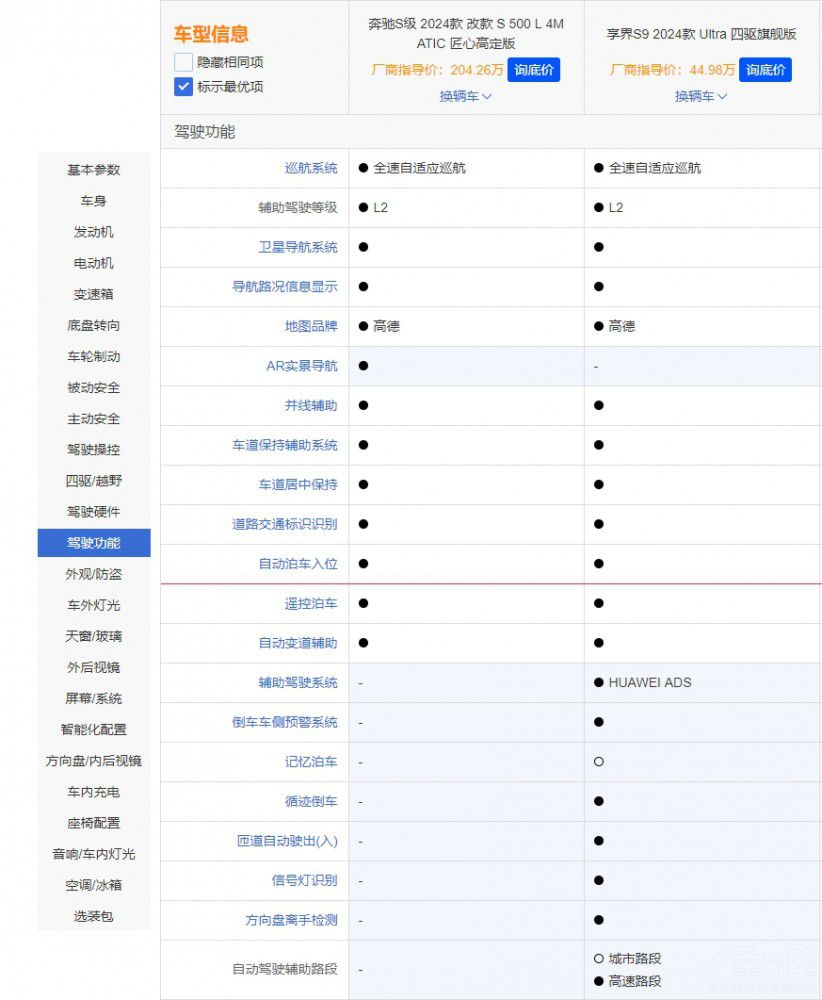Open the 换辆车 dropdown under the Mercedes S-Class
822x1000 pixels.
click(x=459, y=96)
